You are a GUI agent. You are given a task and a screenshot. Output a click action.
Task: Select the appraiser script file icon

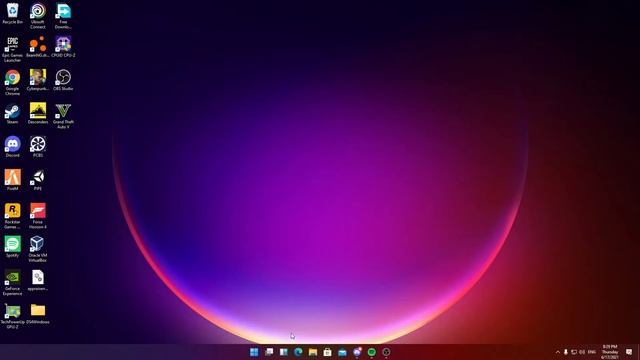pos(38,280)
